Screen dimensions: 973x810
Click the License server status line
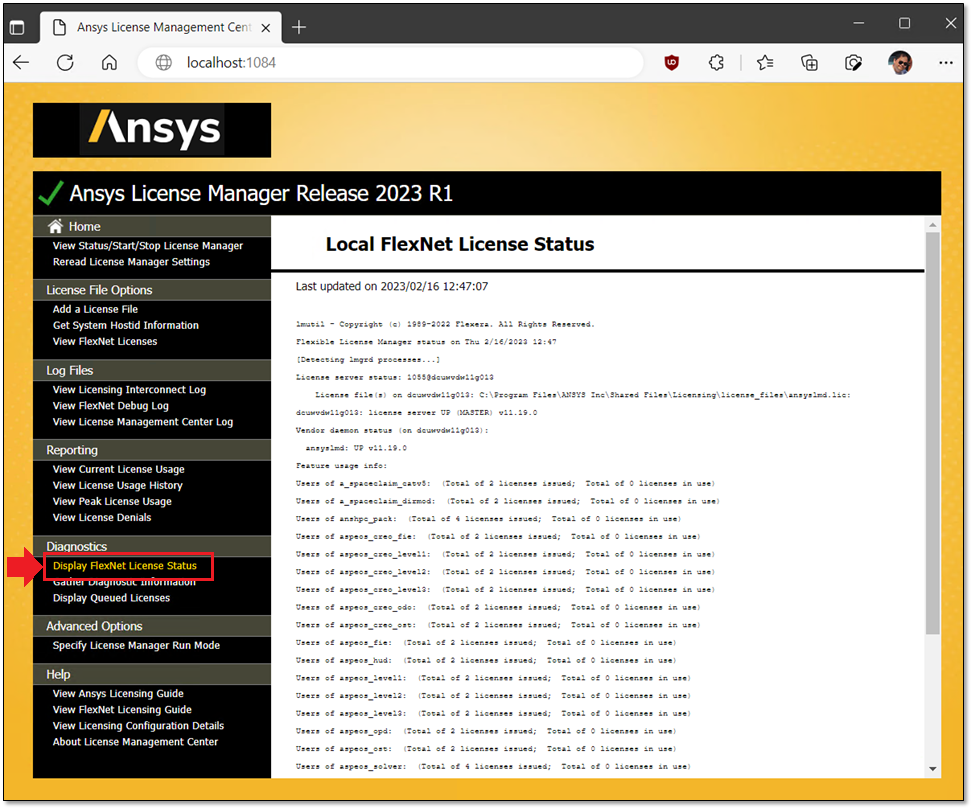395,377
